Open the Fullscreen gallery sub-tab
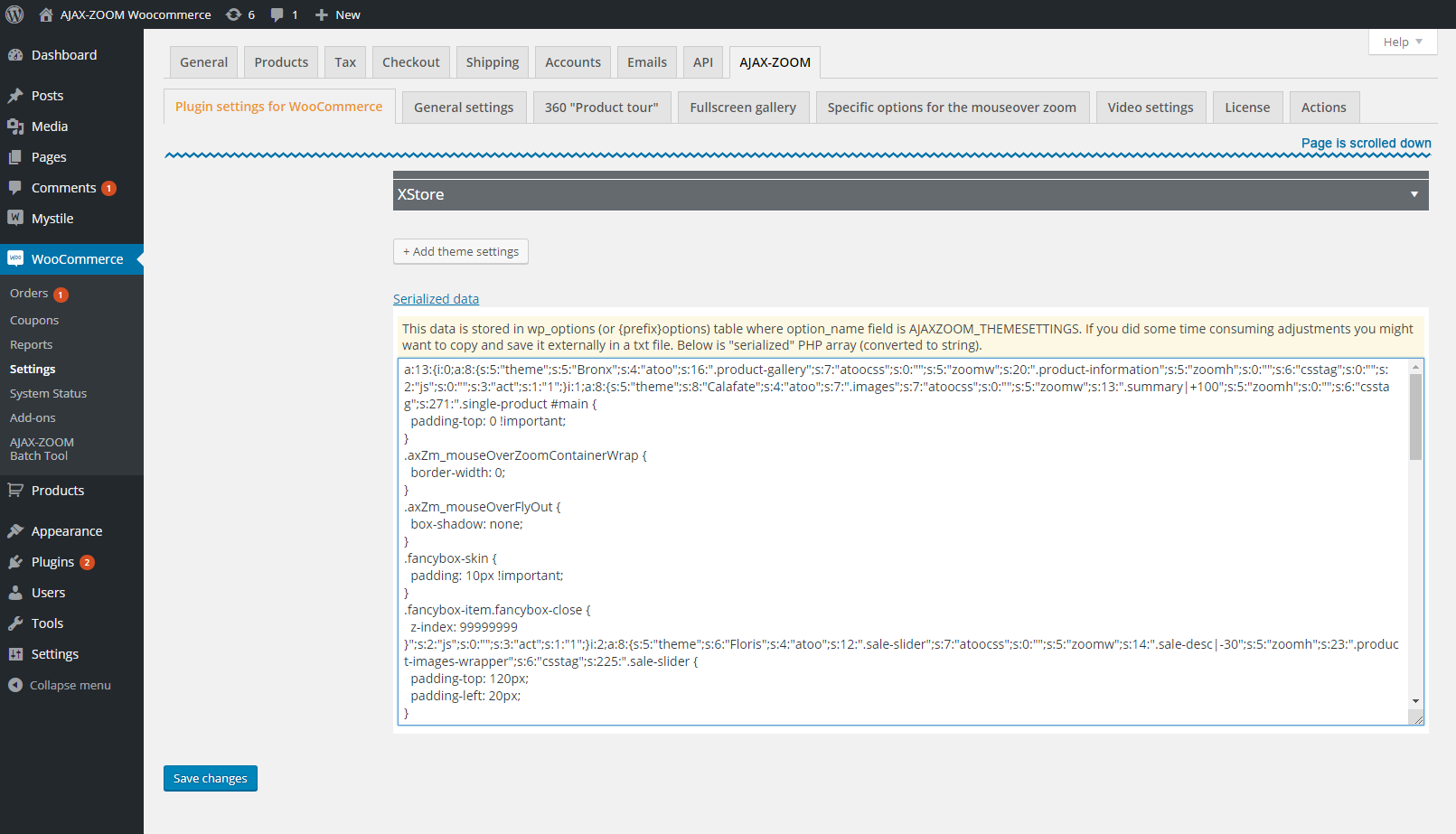The height and width of the screenshot is (834, 1456). [x=743, y=108]
